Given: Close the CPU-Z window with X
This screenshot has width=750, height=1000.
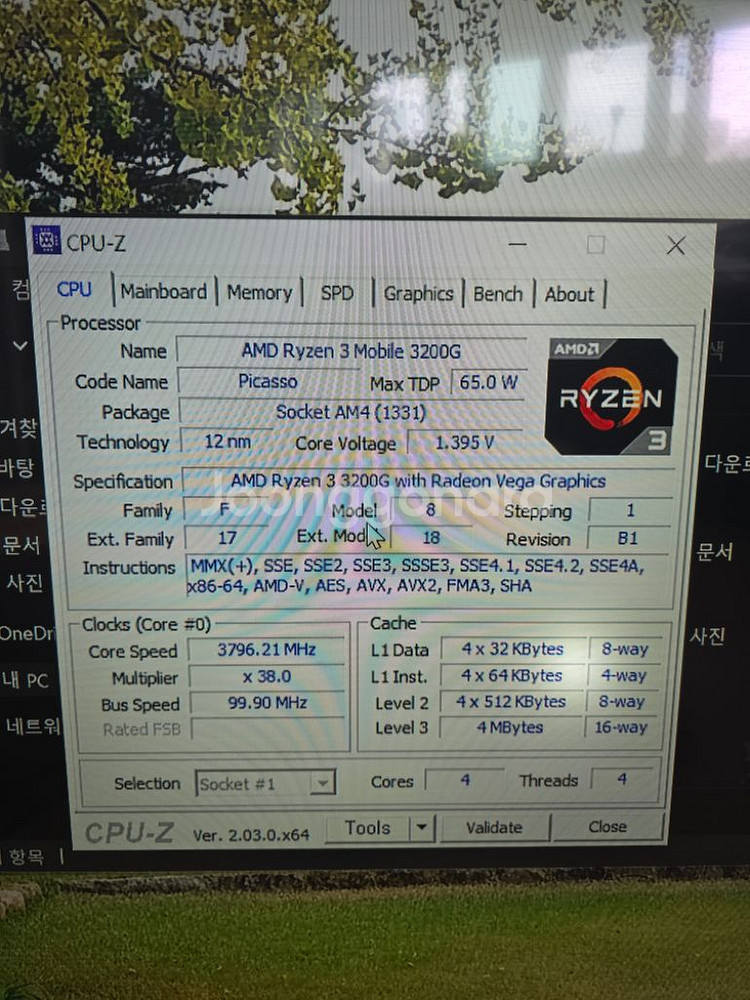Looking at the screenshot, I should [x=675, y=246].
